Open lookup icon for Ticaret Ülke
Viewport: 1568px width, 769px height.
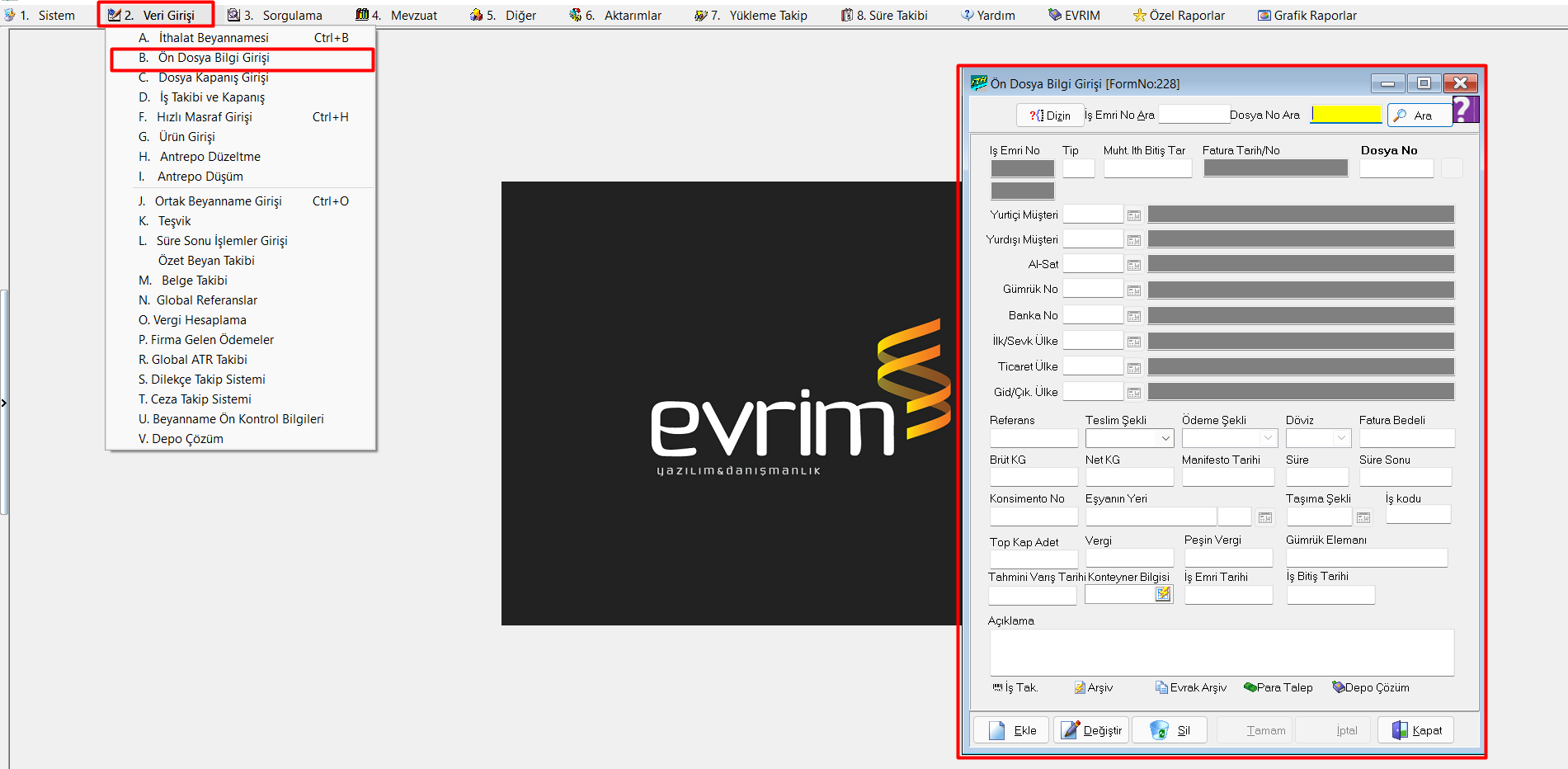tap(1134, 367)
